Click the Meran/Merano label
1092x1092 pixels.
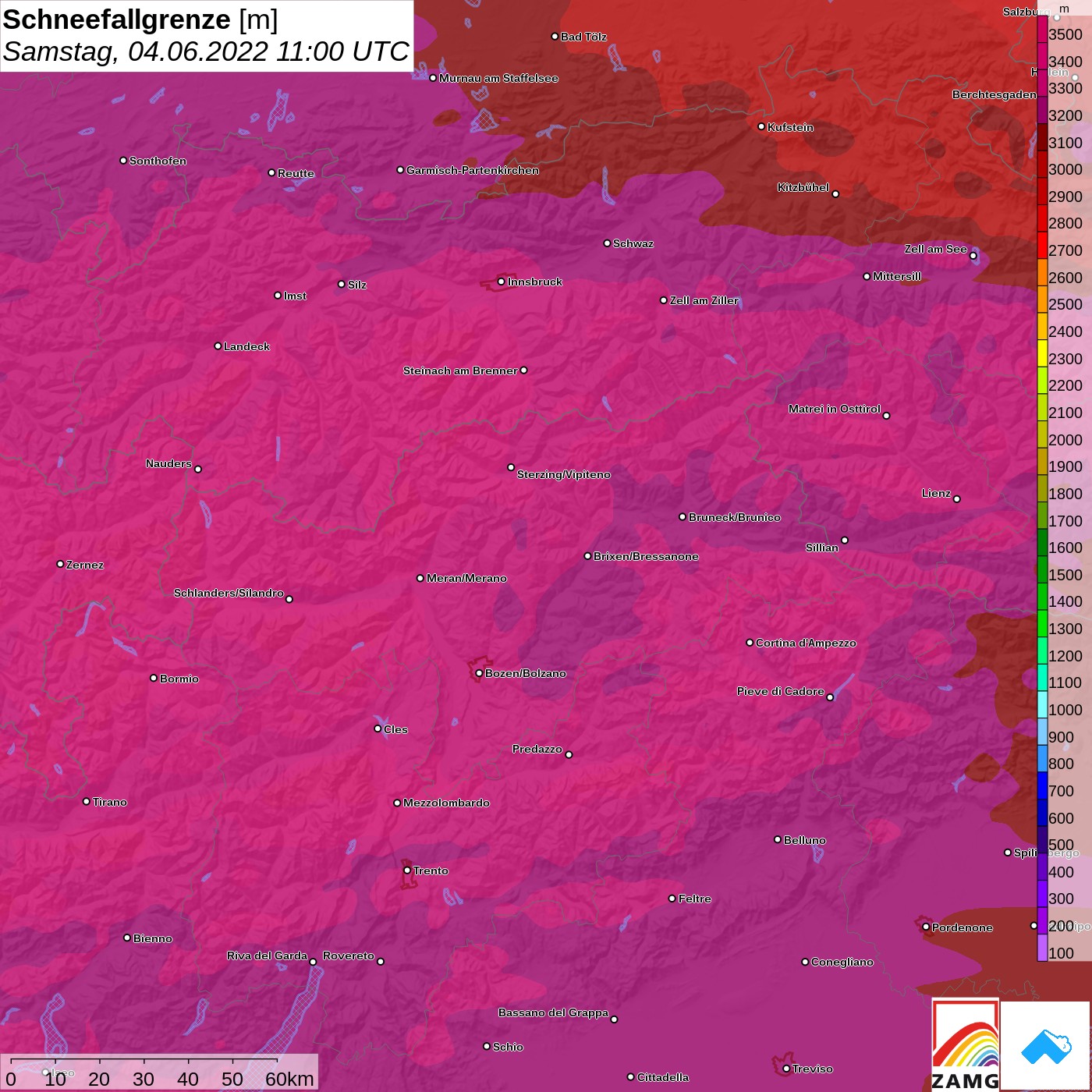[x=466, y=578]
